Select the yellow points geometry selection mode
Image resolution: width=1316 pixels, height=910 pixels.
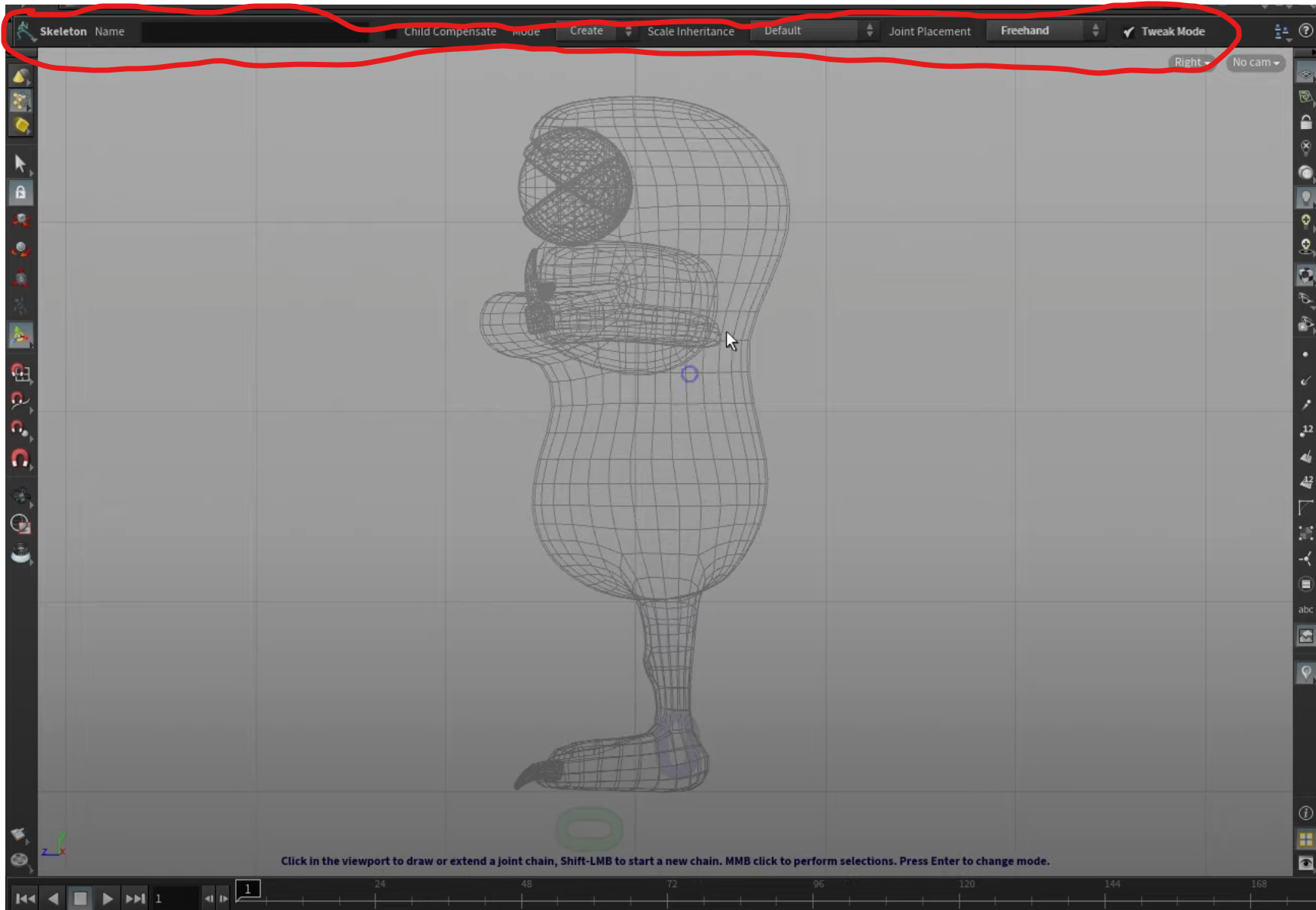click(x=21, y=100)
